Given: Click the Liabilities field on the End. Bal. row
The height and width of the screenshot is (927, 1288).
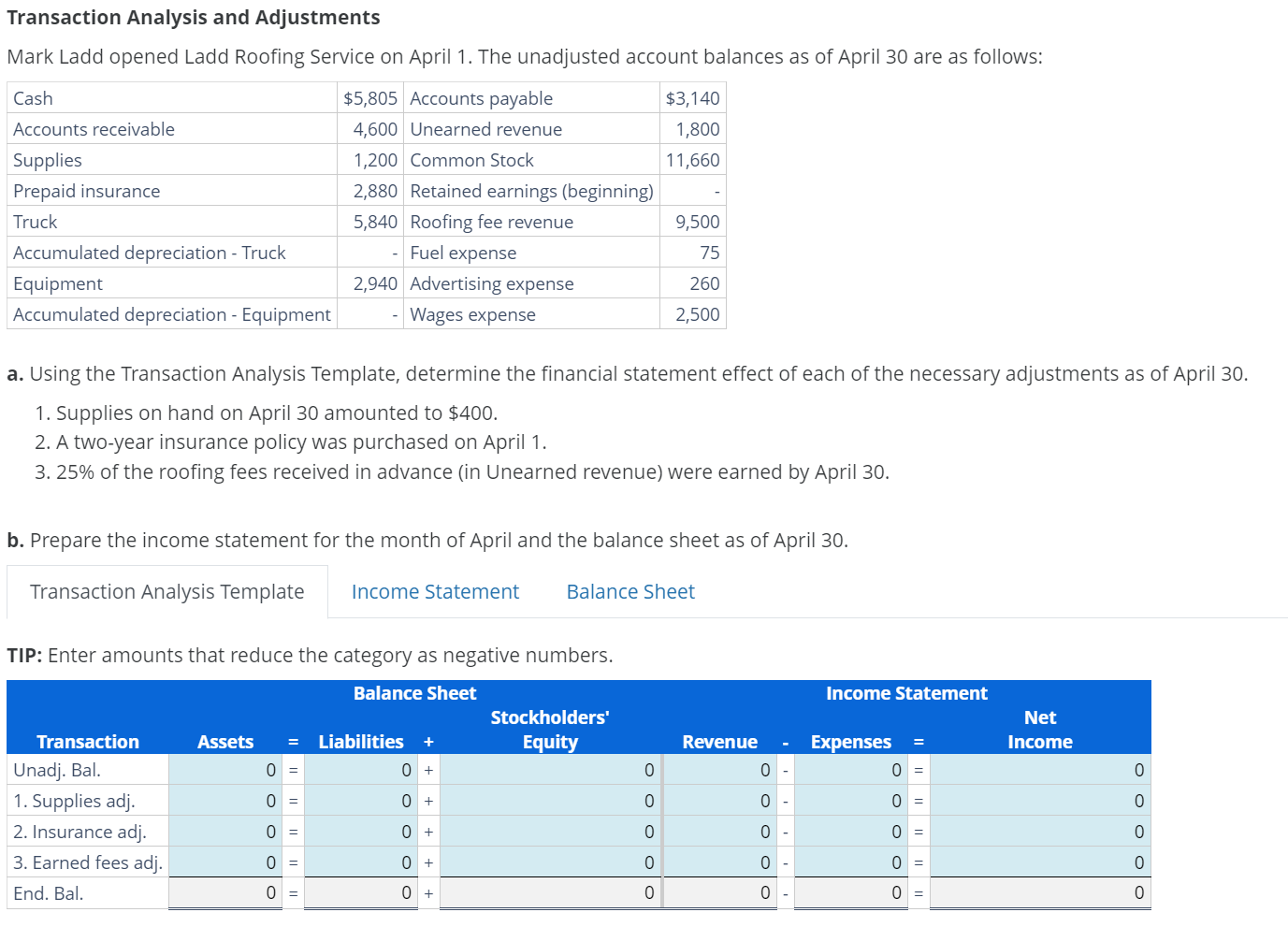Looking at the screenshot, I should (360, 892).
